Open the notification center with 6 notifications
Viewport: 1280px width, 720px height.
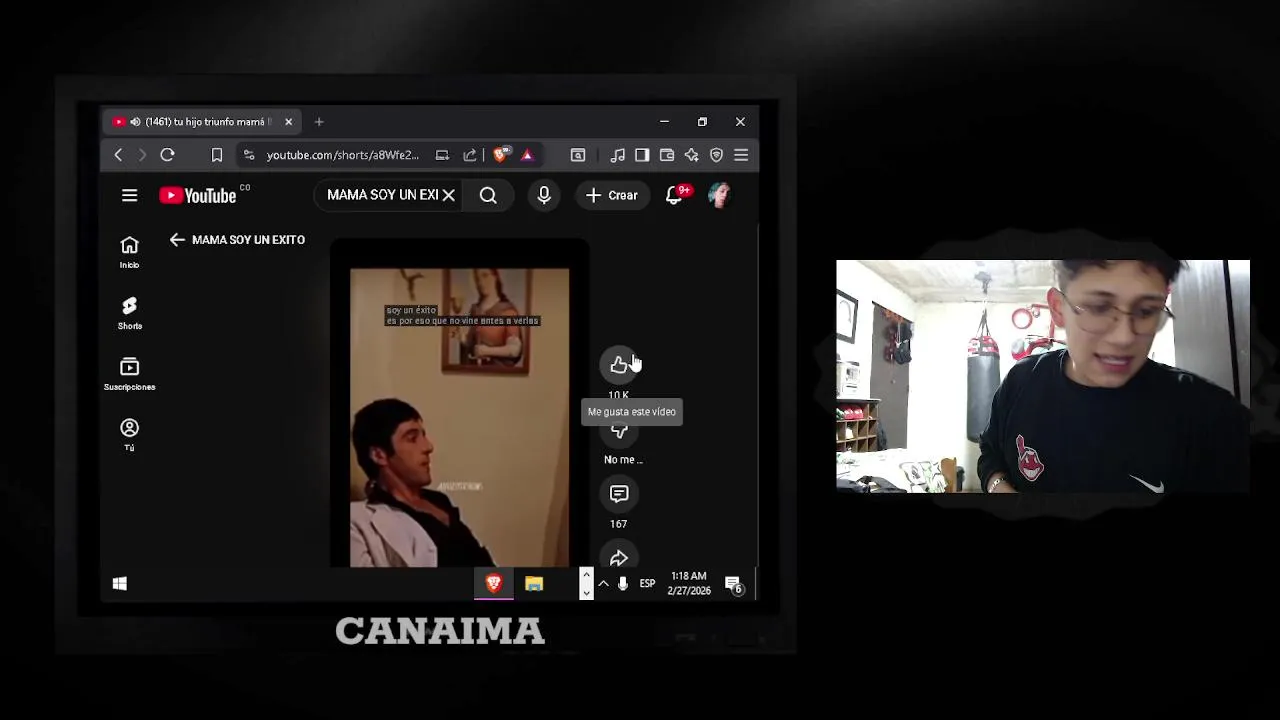pyautogui.click(x=734, y=585)
